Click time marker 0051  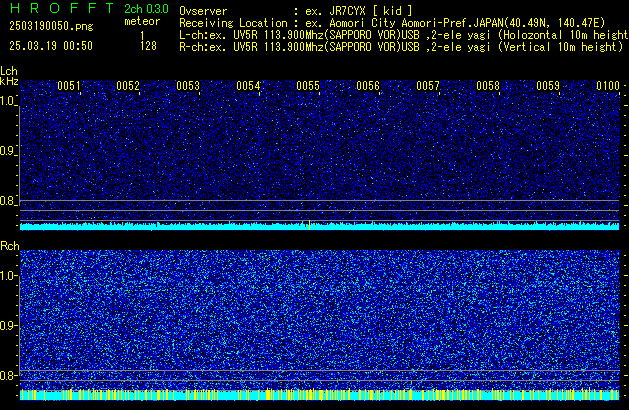click(x=69, y=86)
